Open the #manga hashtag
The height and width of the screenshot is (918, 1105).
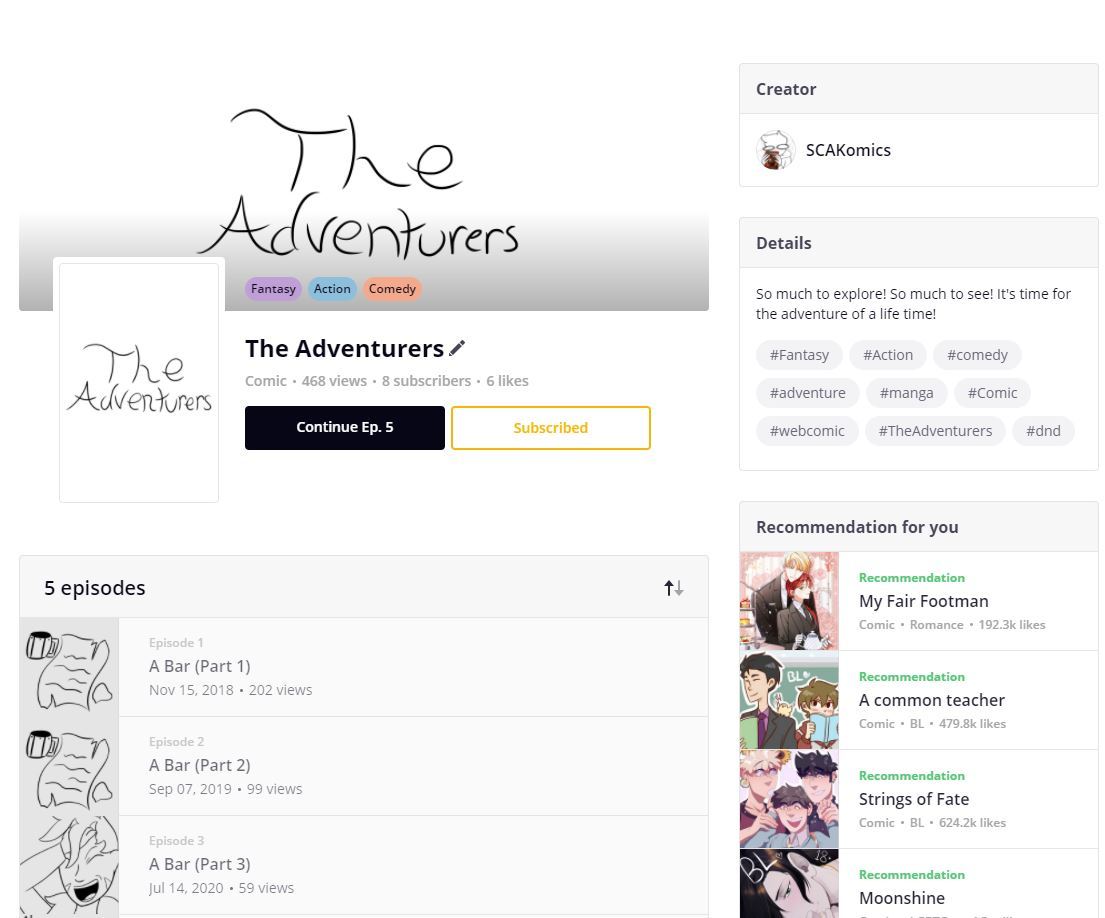906,393
